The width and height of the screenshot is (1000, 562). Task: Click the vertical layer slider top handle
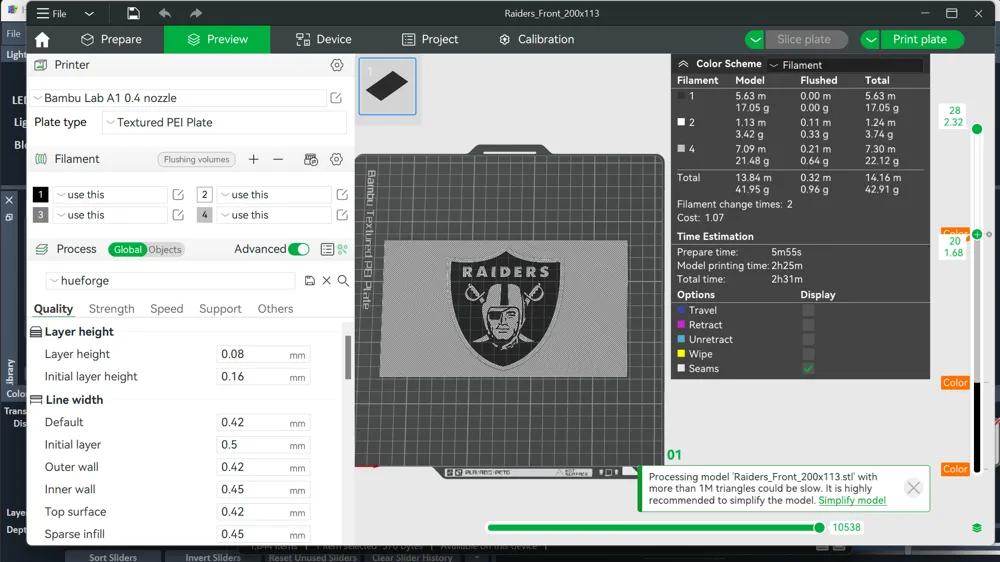[976, 129]
